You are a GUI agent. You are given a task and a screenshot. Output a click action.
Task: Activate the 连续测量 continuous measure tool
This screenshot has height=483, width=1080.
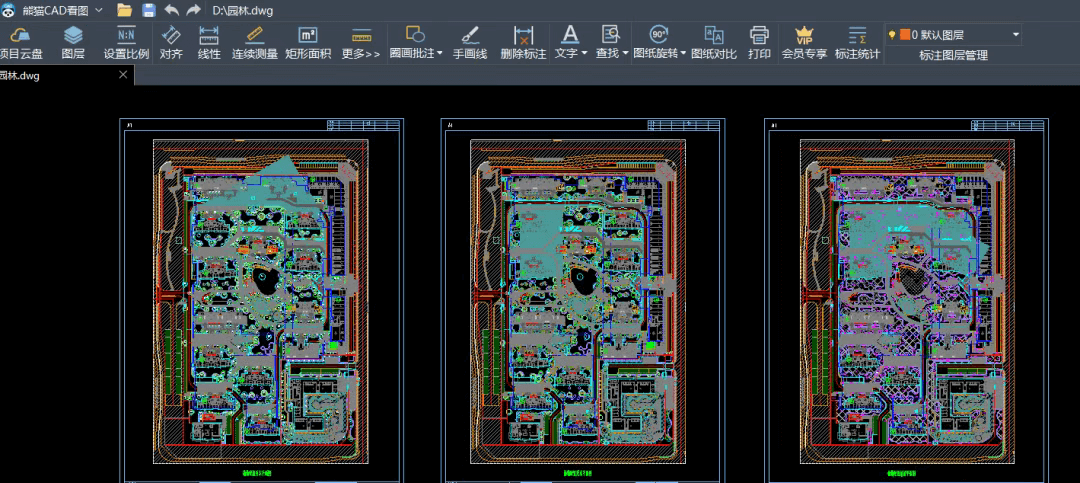click(254, 43)
